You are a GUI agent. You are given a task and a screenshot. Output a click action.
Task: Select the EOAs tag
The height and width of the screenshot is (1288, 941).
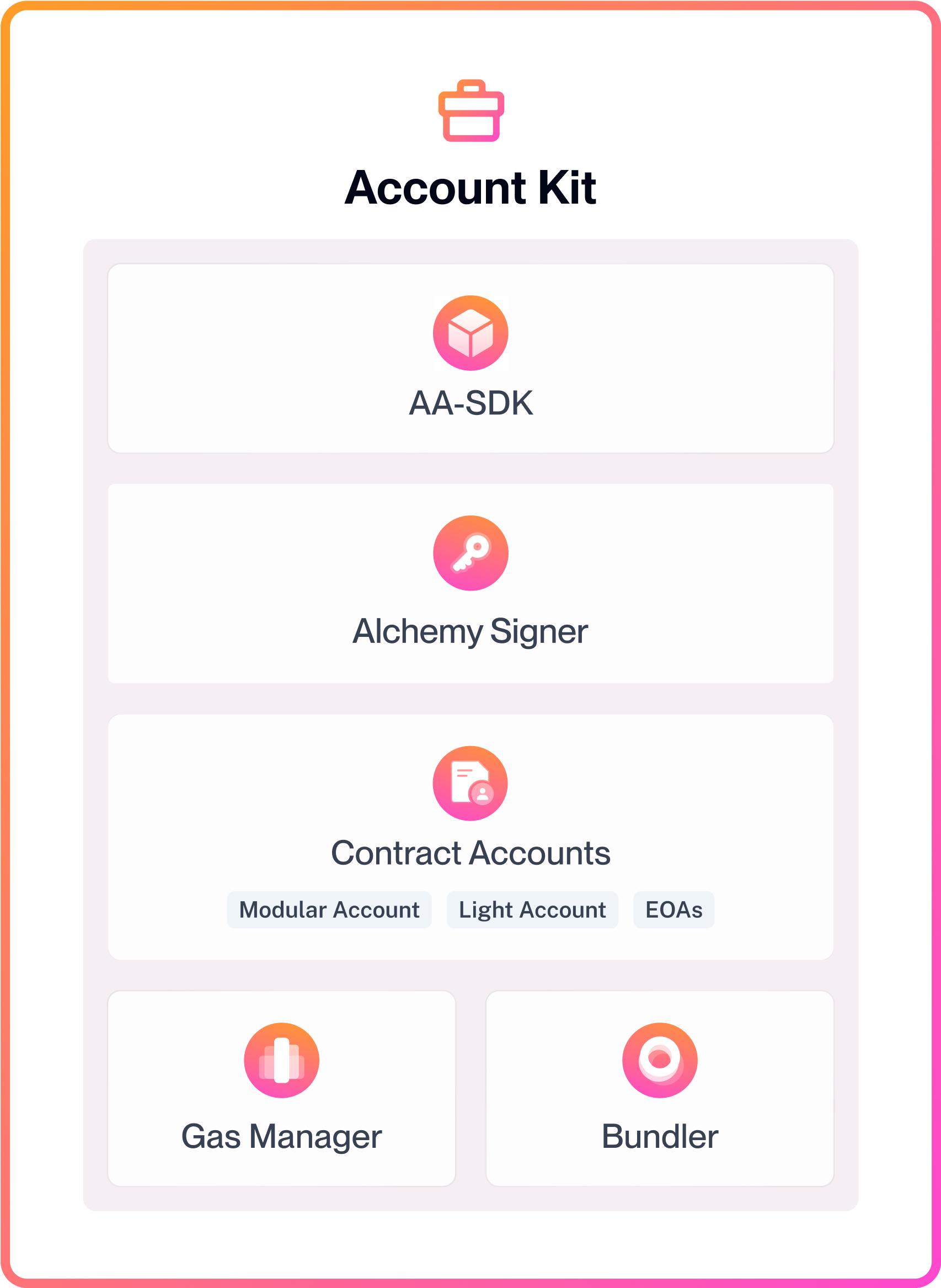click(x=674, y=909)
